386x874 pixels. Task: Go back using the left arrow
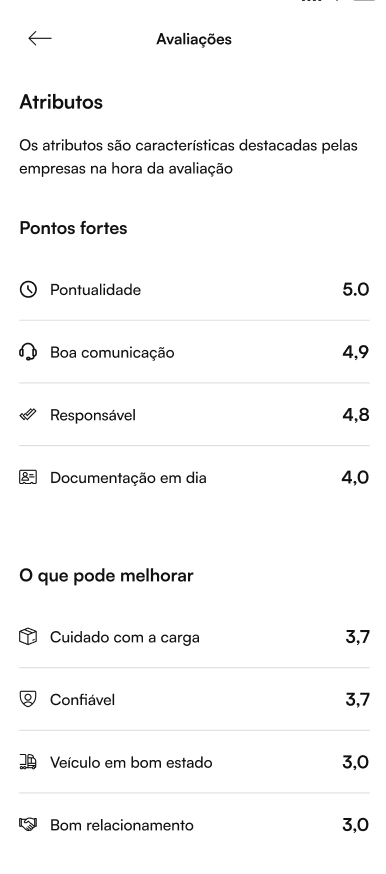tap(40, 38)
